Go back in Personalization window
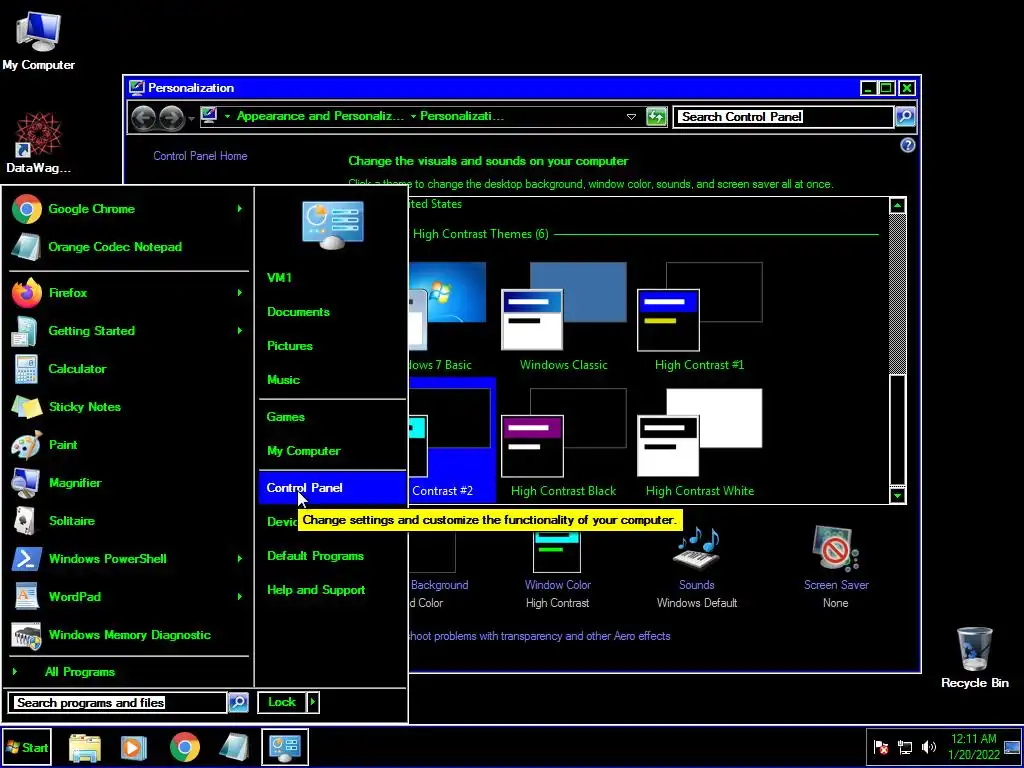The width and height of the screenshot is (1024, 768). point(144,118)
